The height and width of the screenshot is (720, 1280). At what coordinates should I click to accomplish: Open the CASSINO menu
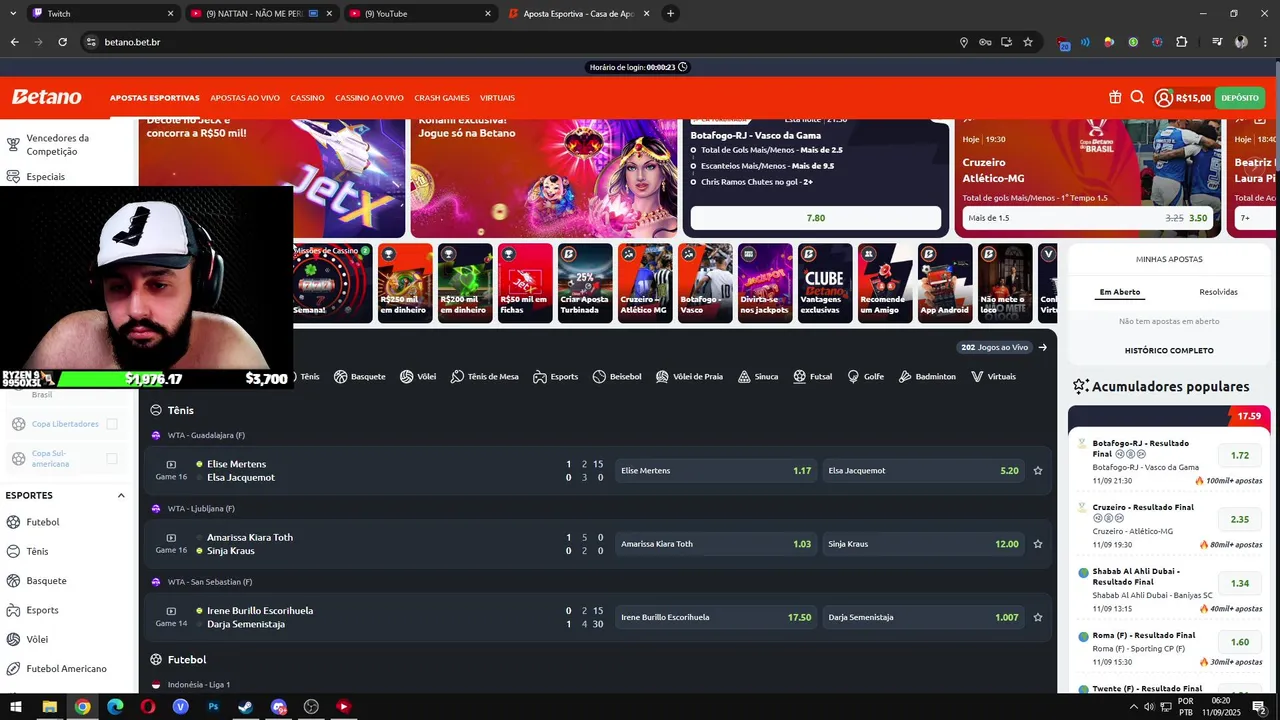pyautogui.click(x=308, y=98)
